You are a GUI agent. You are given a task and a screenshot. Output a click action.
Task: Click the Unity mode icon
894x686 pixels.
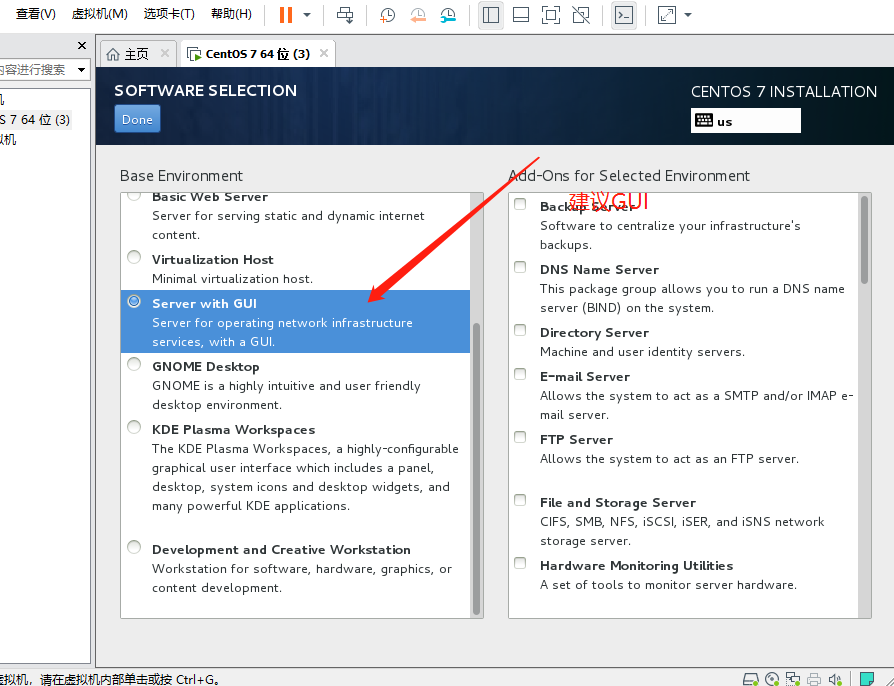581,15
